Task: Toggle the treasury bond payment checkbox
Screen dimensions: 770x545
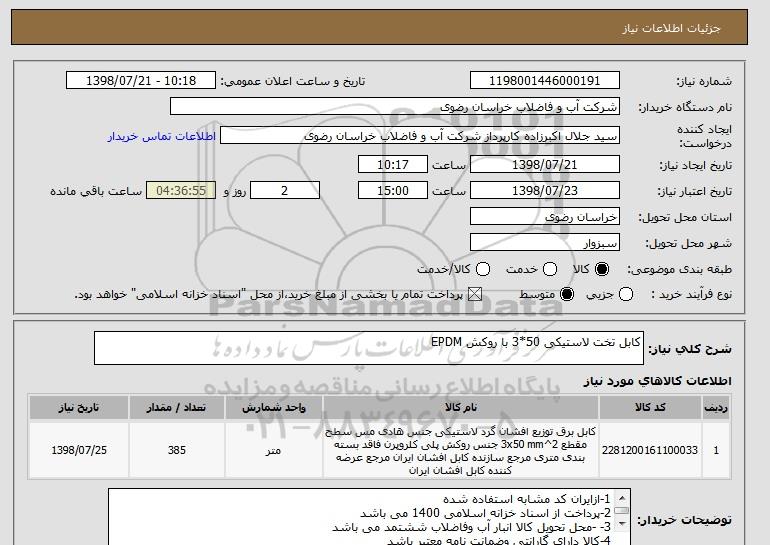Action: point(474,295)
